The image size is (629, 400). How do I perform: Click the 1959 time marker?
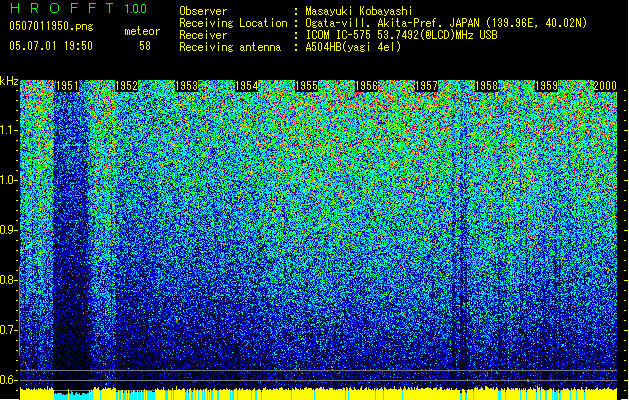546,86
